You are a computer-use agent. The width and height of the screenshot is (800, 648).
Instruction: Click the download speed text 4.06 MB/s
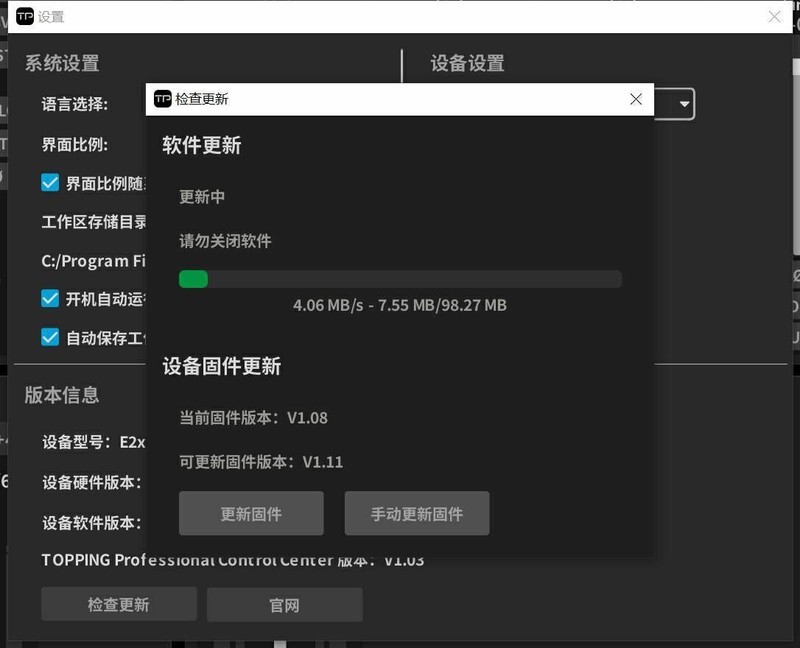[x=329, y=306]
